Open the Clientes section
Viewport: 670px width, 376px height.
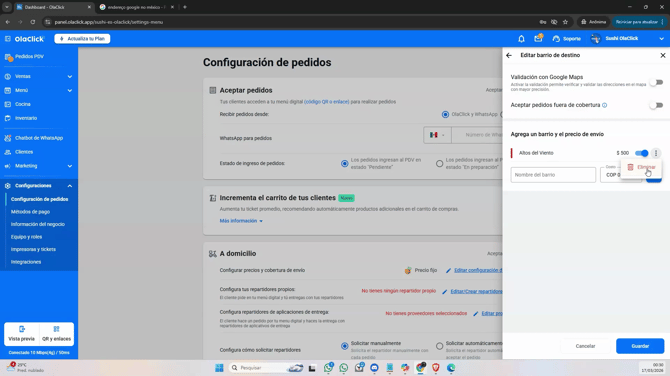click(x=24, y=152)
